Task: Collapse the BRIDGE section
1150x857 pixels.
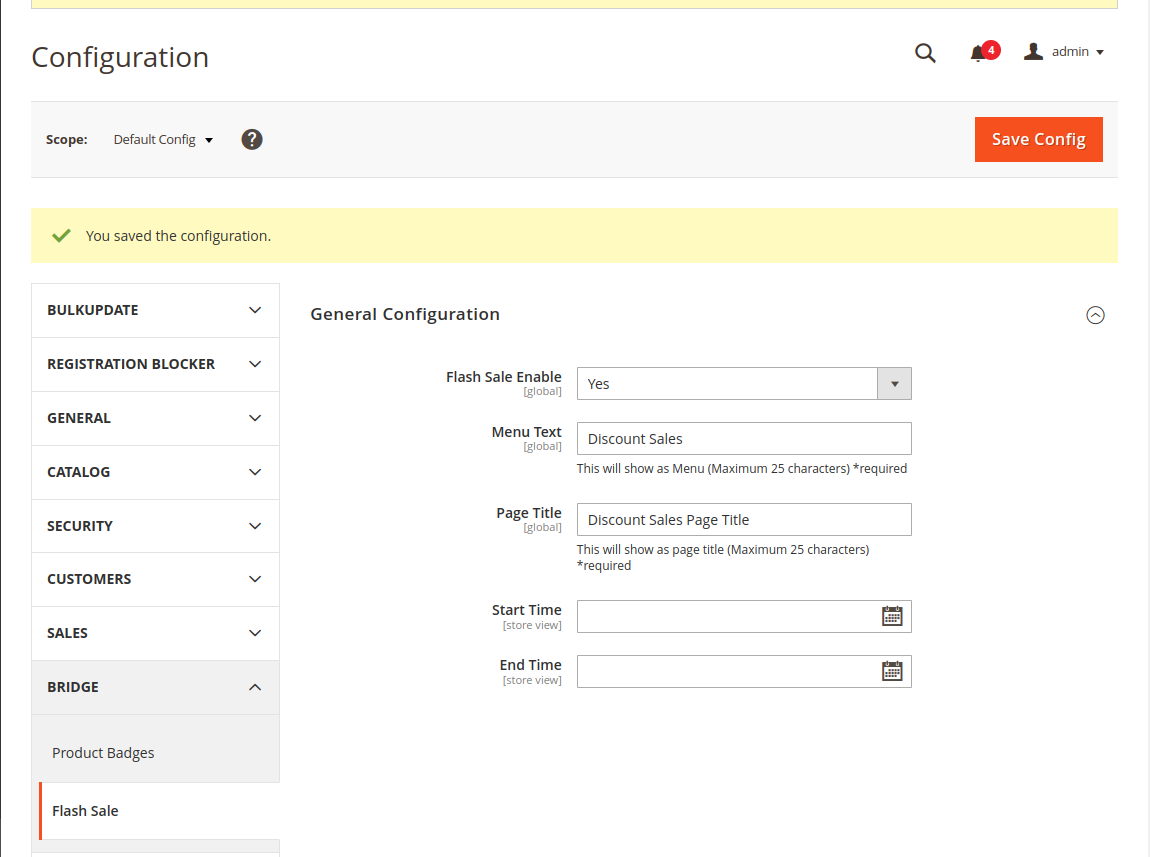Action: 155,687
